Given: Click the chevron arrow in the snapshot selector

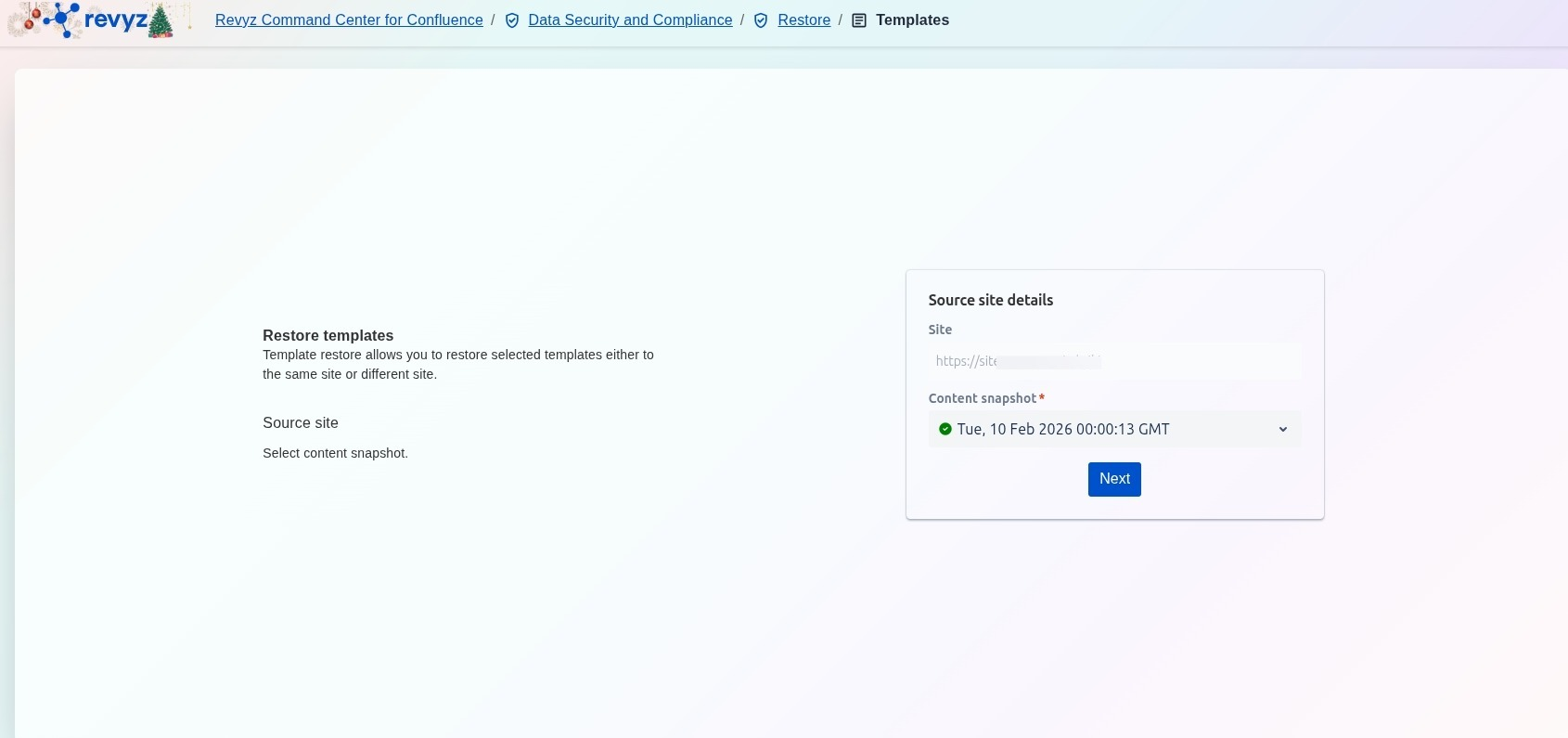Looking at the screenshot, I should tap(1282, 429).
